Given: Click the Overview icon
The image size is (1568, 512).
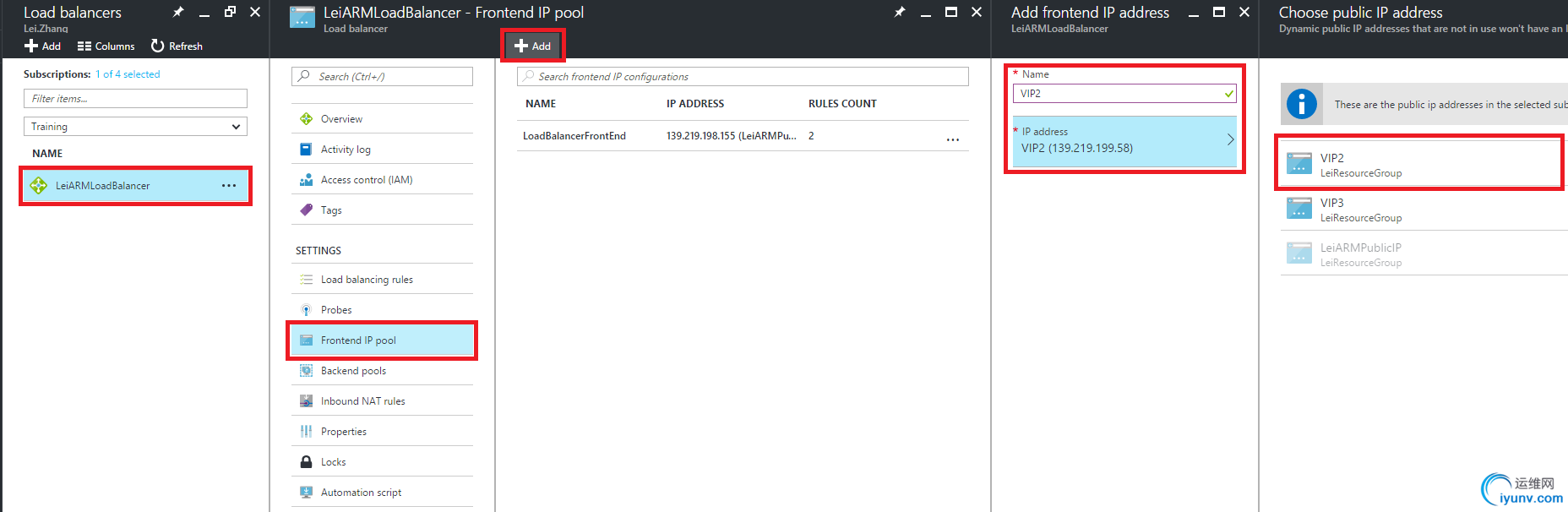Looking at the screenshot, I should point(306,119).
